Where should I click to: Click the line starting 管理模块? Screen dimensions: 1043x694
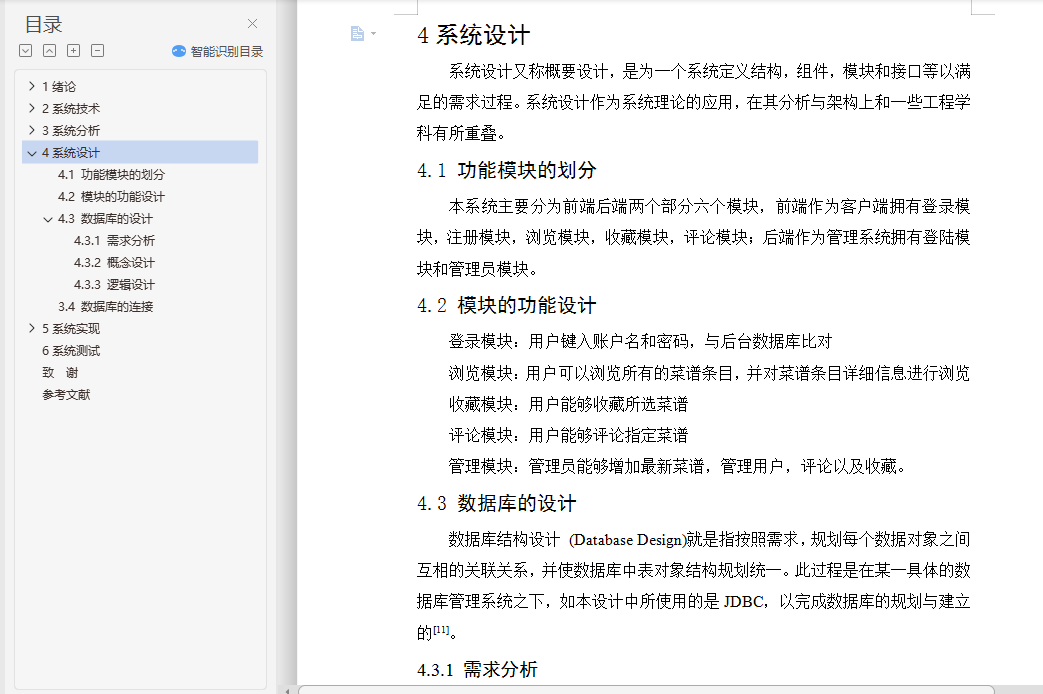pos(677,466)
